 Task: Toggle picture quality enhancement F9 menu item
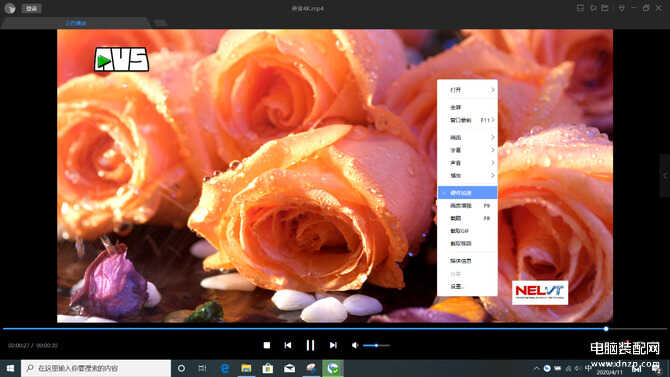coord(467,206)
